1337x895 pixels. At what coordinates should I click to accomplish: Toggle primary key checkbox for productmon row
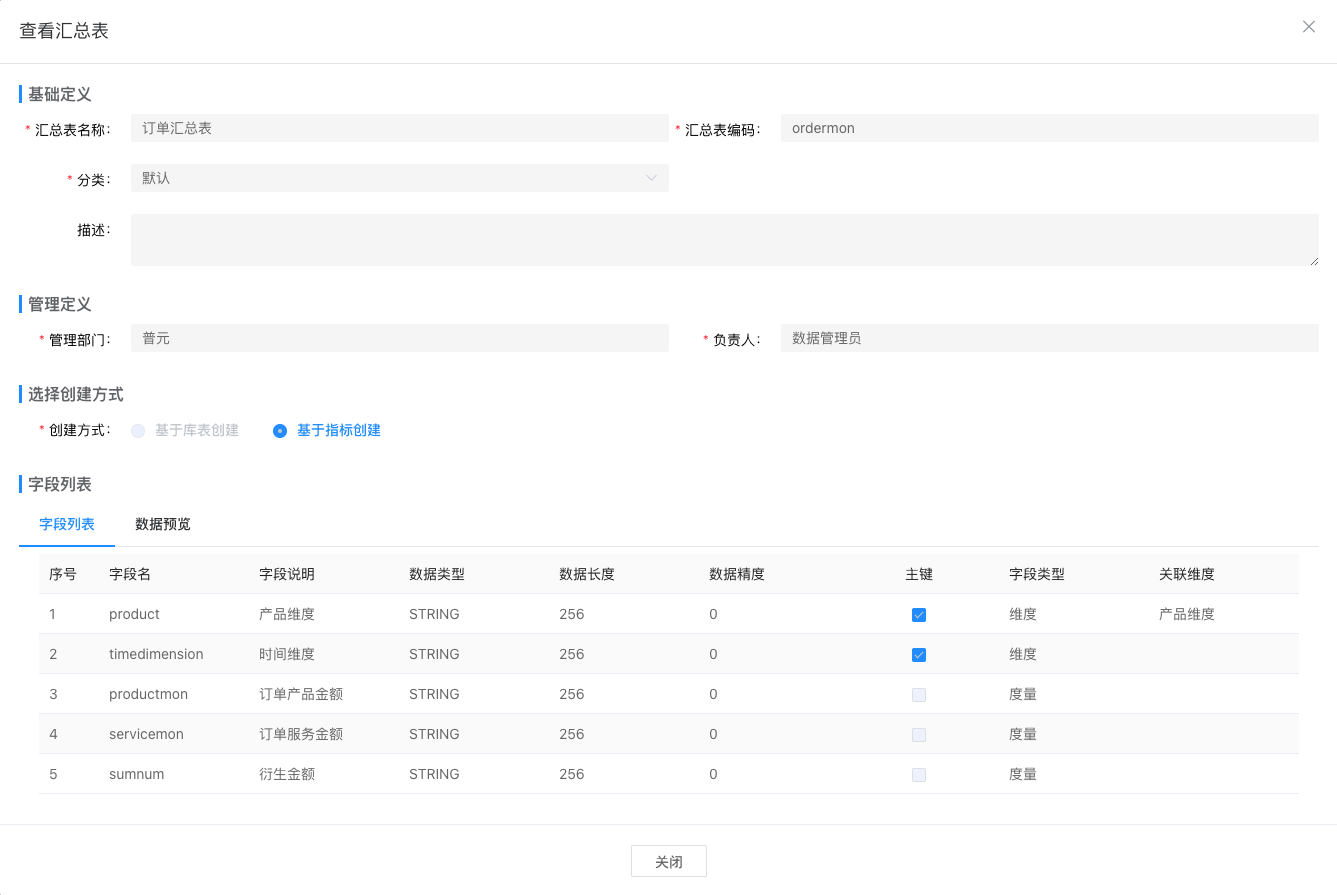click(918, 695)
